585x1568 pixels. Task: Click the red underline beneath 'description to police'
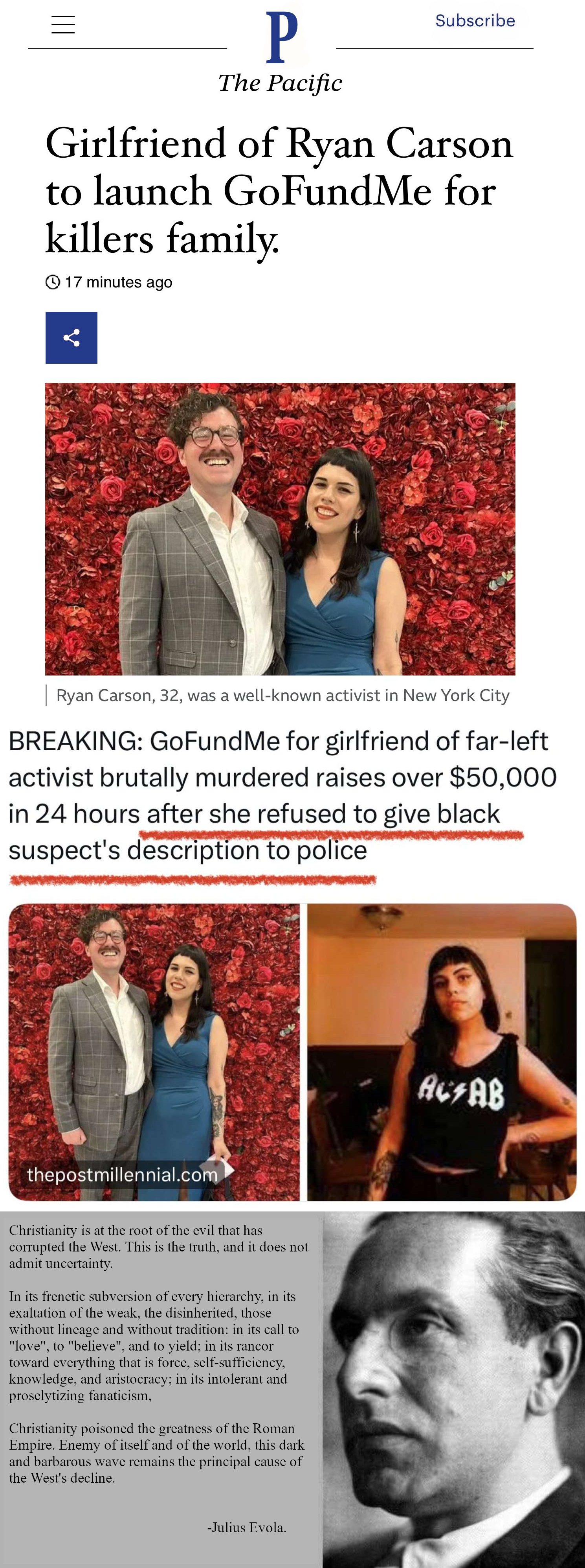pyautogui.click(x=193, y=880)
